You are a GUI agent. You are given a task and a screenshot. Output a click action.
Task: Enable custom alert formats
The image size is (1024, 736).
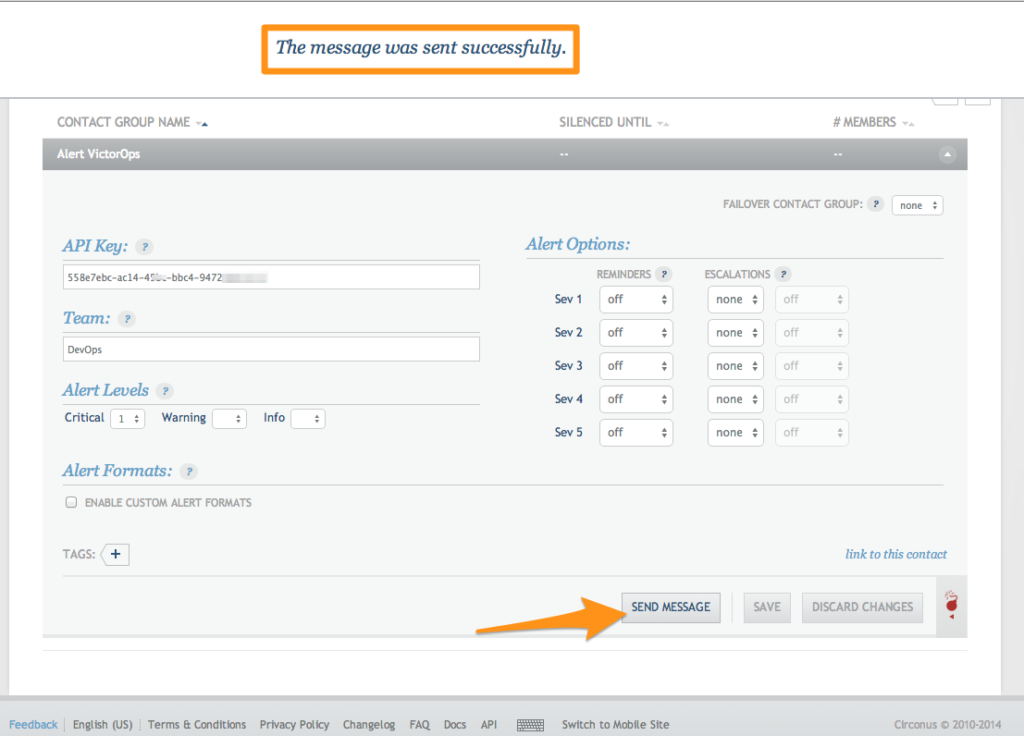(x=71, y=502)
